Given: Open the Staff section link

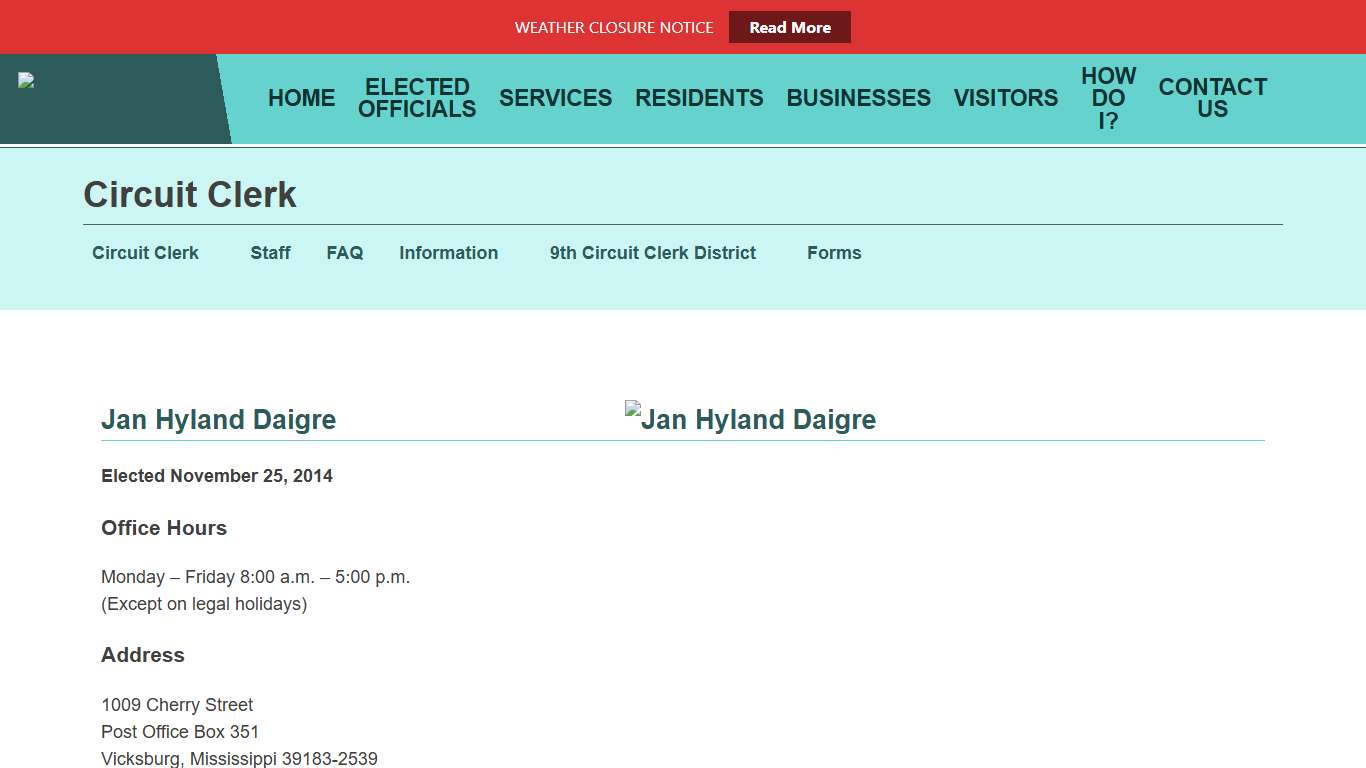Looking at the screenshot, I should (270, 253).
